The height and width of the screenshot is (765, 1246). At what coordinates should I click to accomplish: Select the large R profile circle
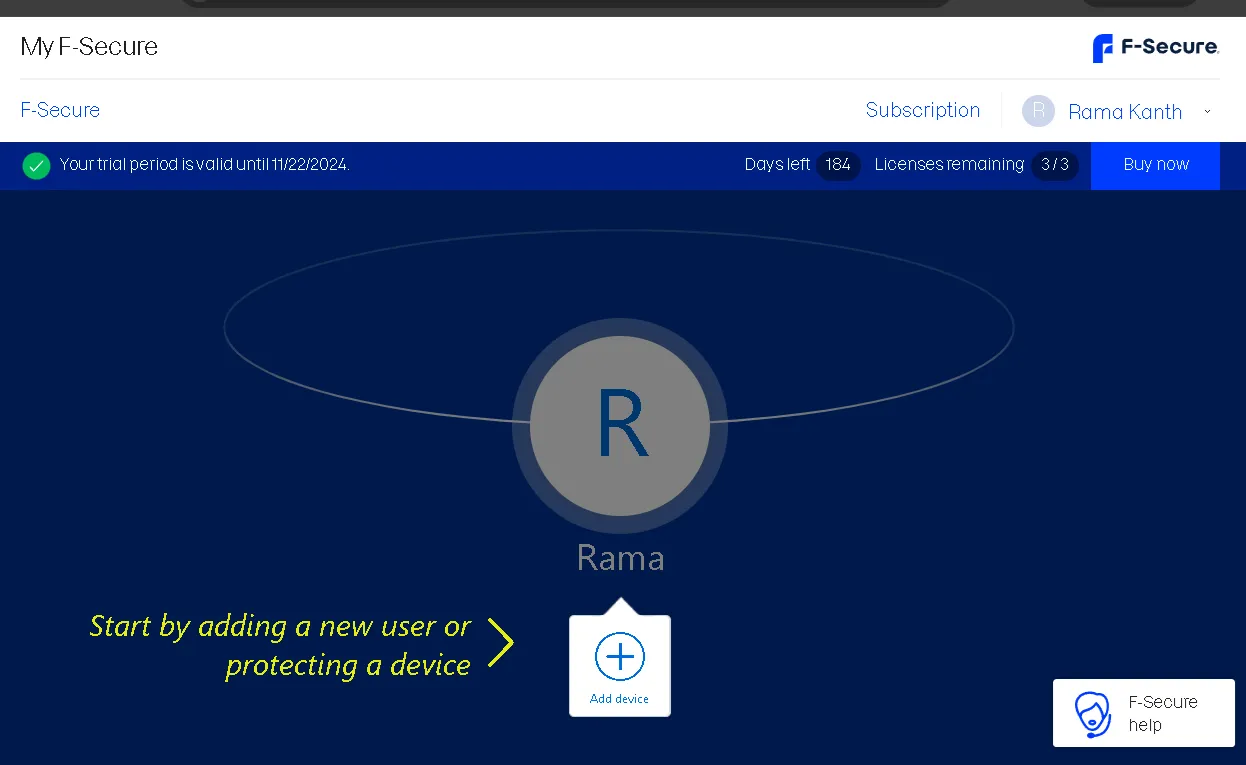pyautogui.click(x=620, y=425)
